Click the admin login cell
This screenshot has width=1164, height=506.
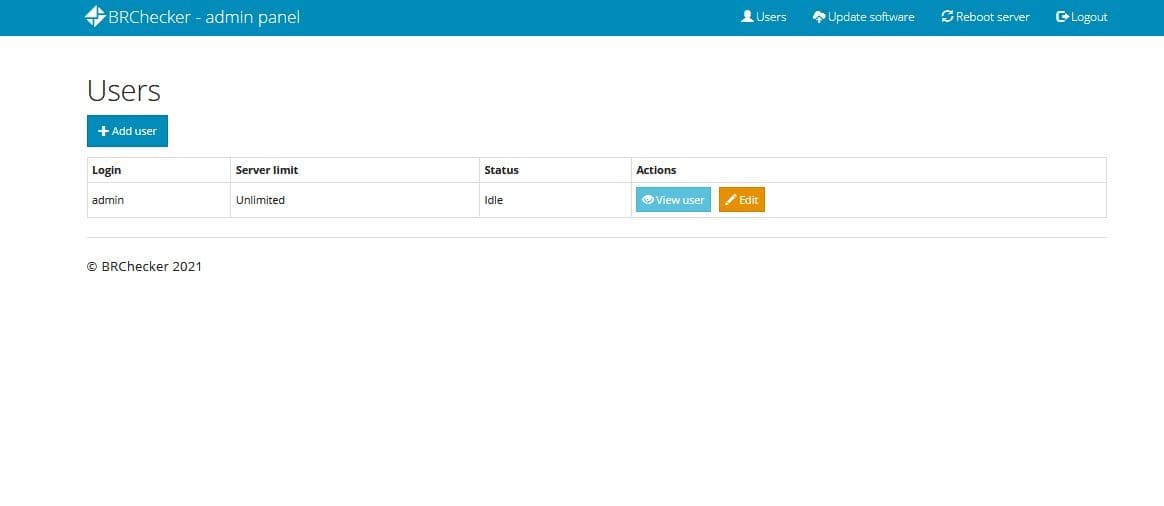tap(159, 200)
